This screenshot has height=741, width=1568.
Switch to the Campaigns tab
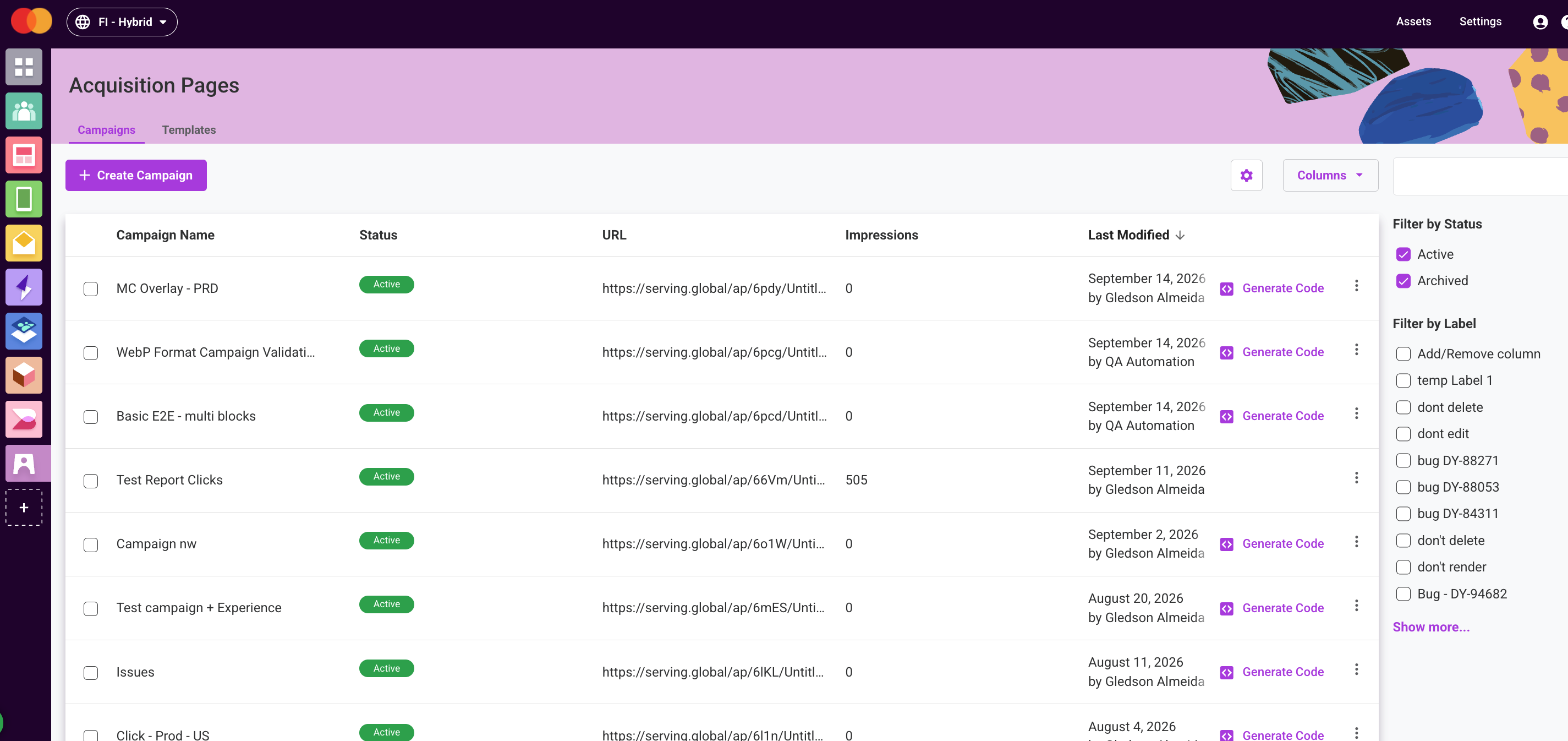(x=107, y=130)
